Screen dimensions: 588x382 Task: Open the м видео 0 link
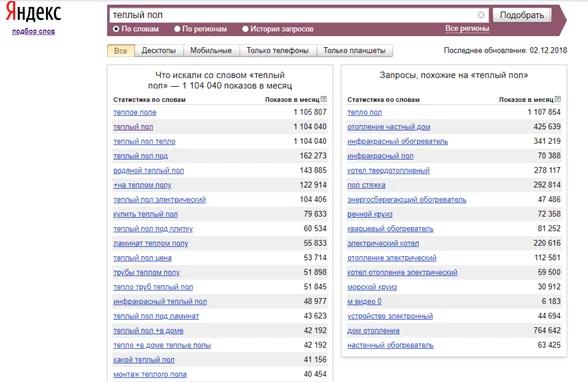click(x=364, y=301)
